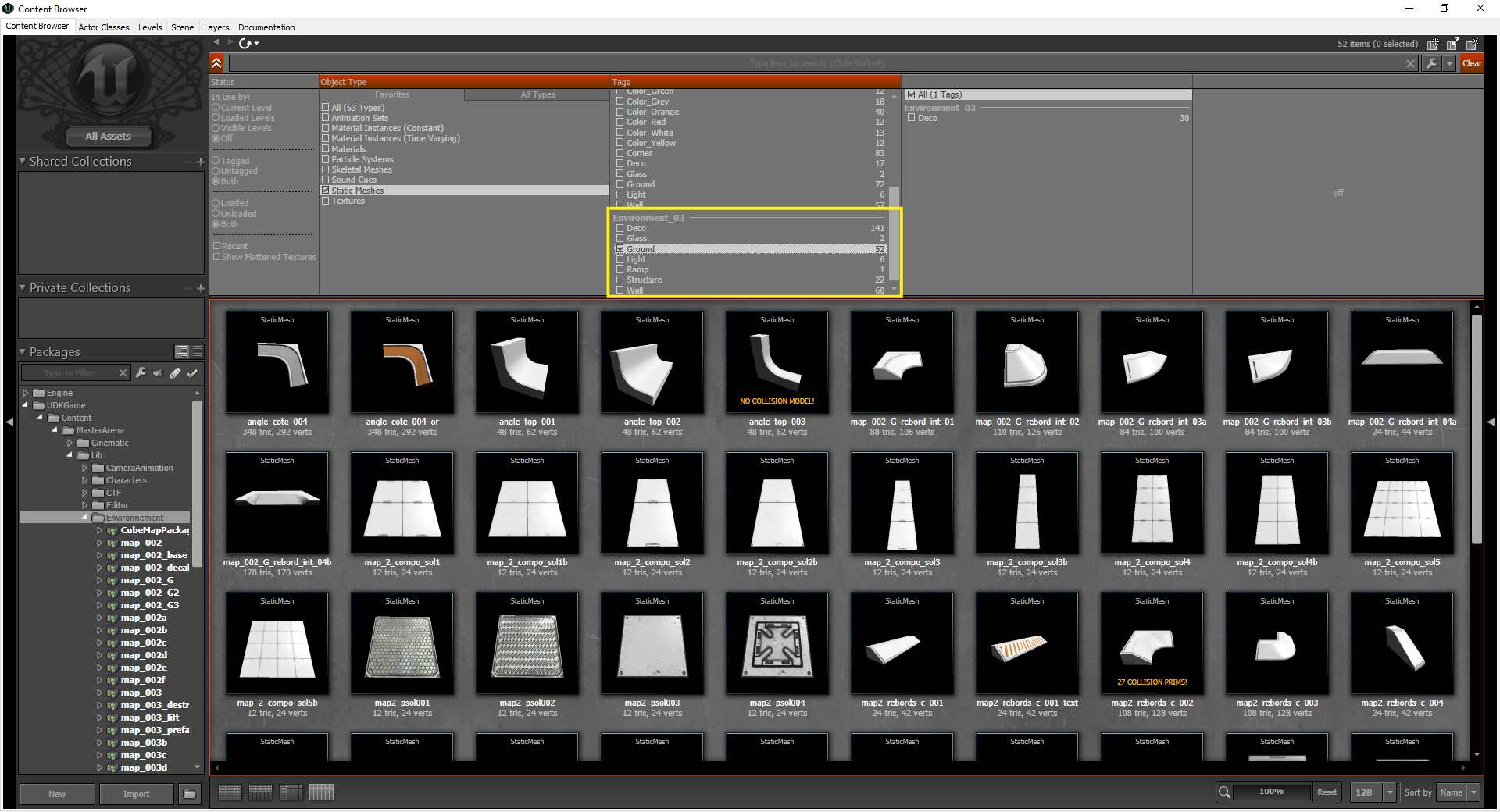Remove a Shared Collection with minus
1500x812 pixels.
tap(188, 162)
